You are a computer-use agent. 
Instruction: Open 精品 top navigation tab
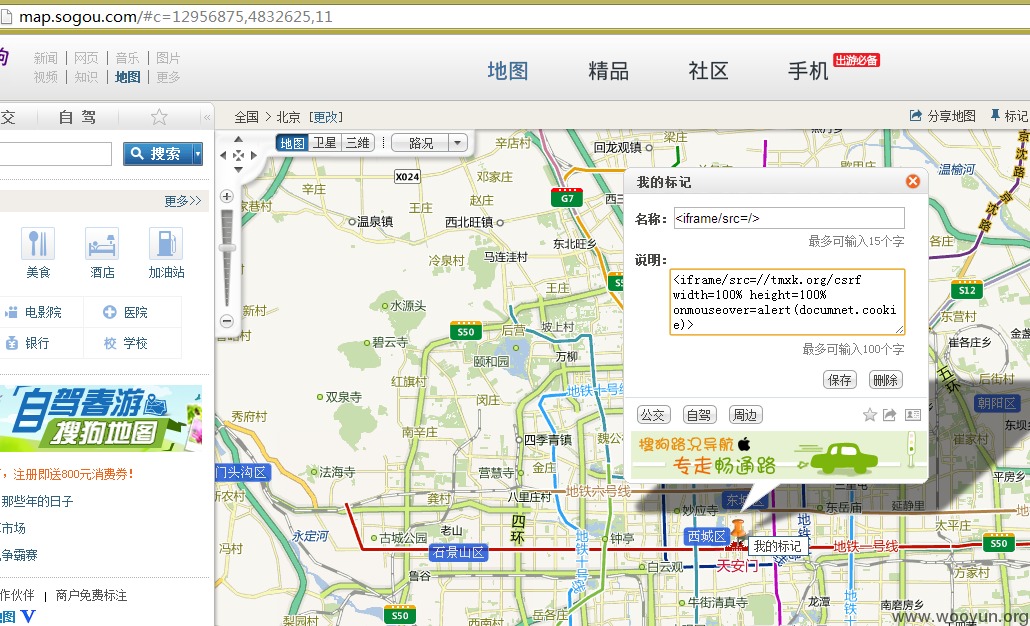pyautogui.click(x=608, y=70)
